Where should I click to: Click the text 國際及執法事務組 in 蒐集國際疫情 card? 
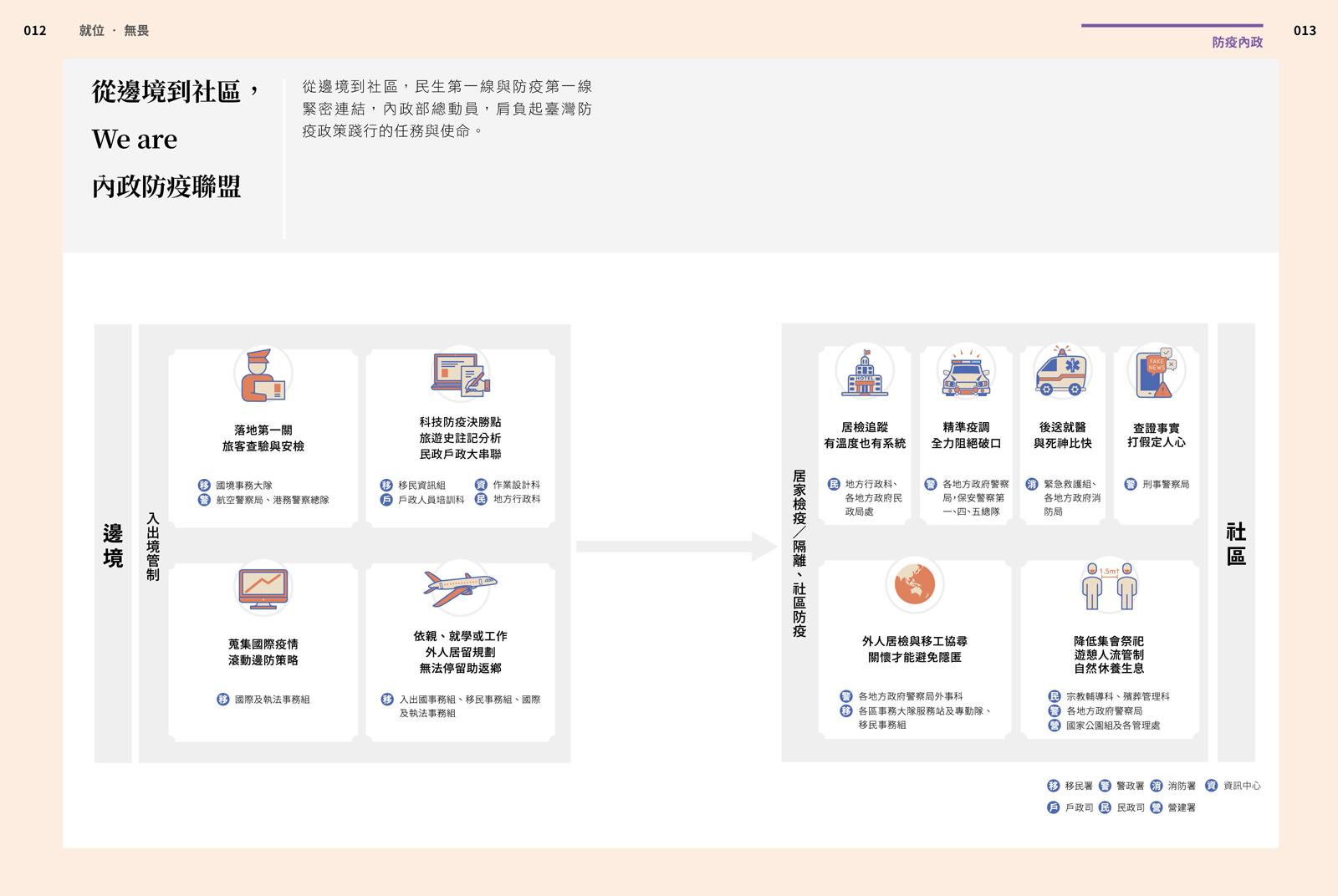click(x=273, y=700)
